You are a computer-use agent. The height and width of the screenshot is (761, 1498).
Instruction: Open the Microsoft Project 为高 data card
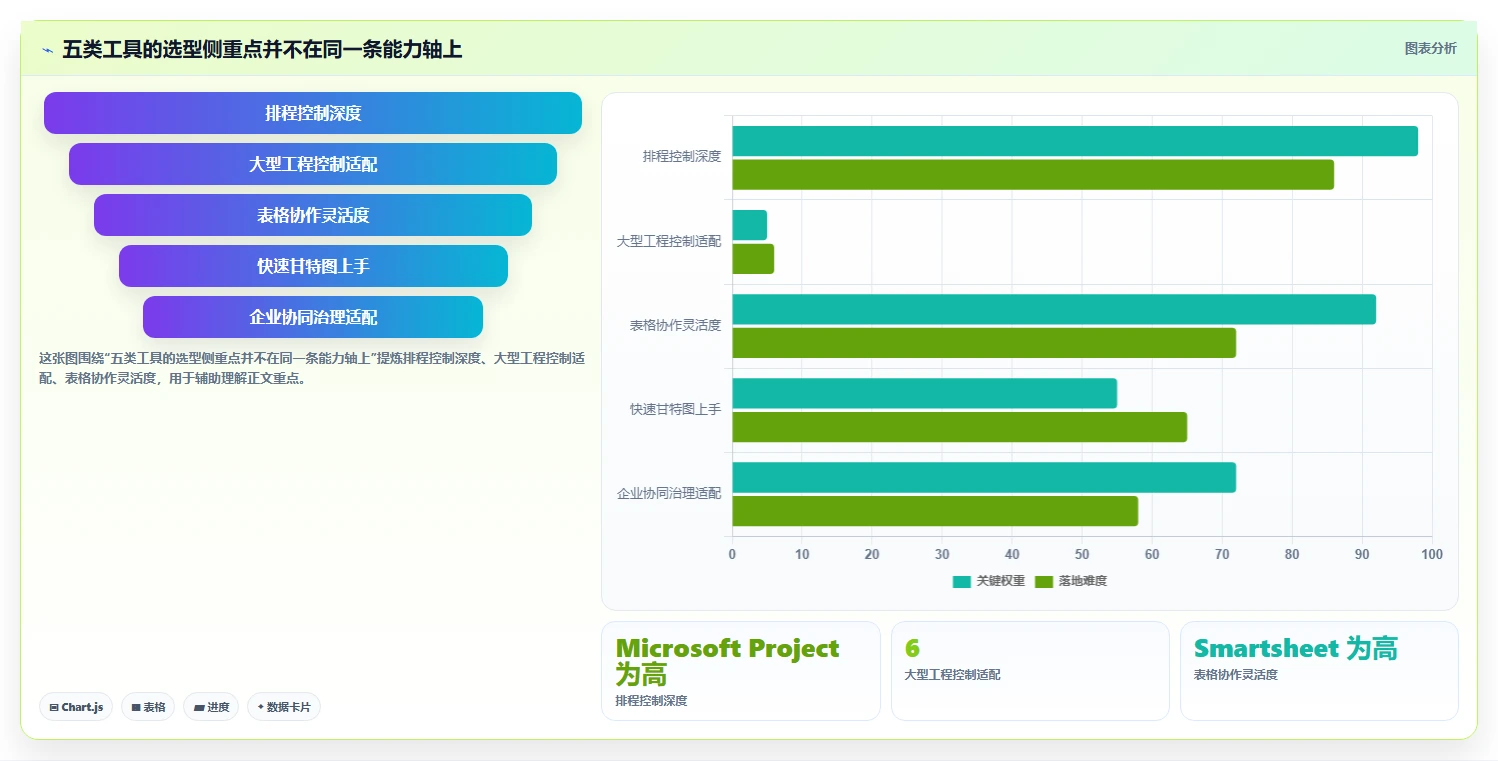click(x=741, y=671)
